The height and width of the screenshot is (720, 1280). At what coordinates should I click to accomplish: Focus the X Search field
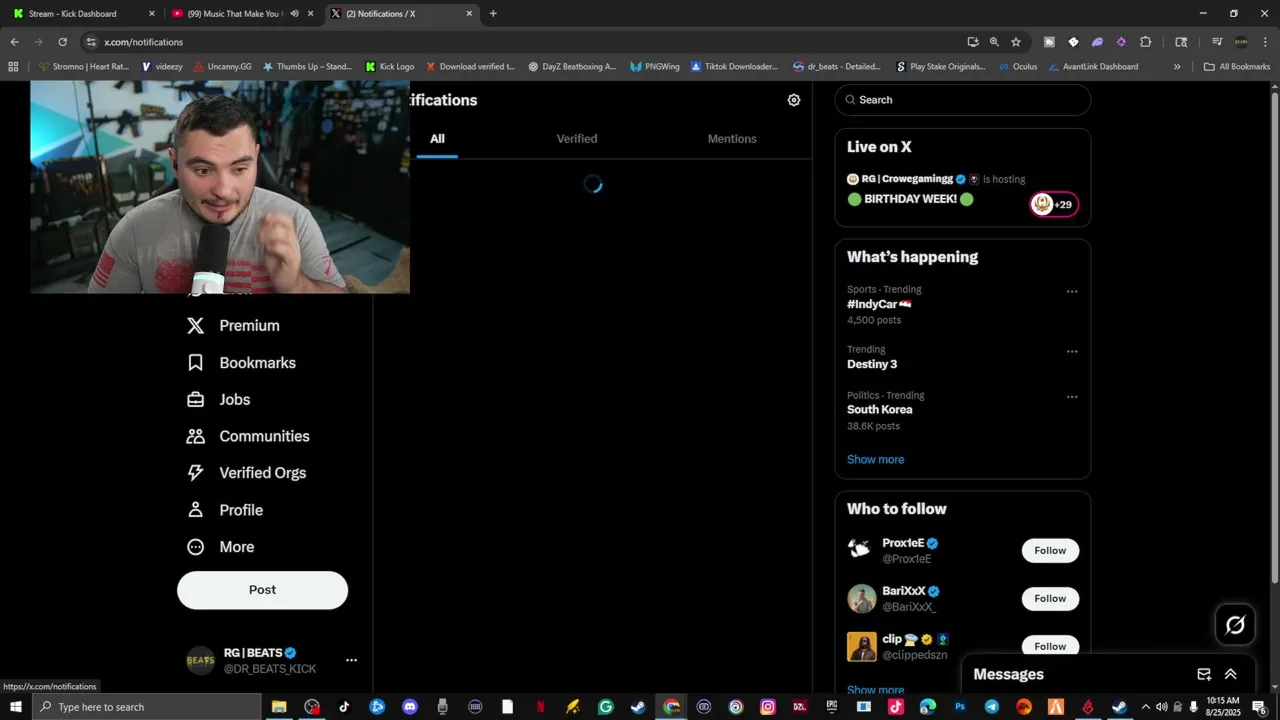coord(963,100)
